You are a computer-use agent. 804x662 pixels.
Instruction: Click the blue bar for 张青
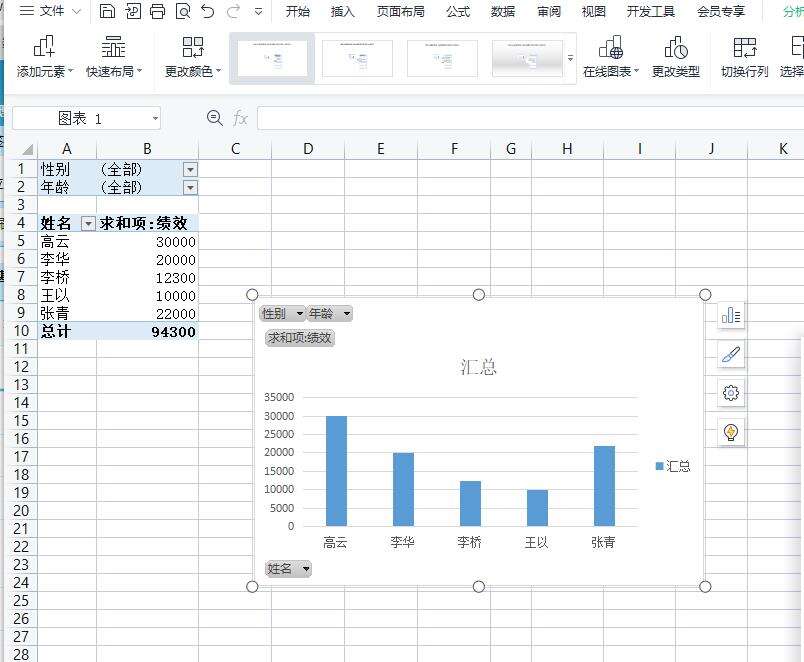point(604,486)
